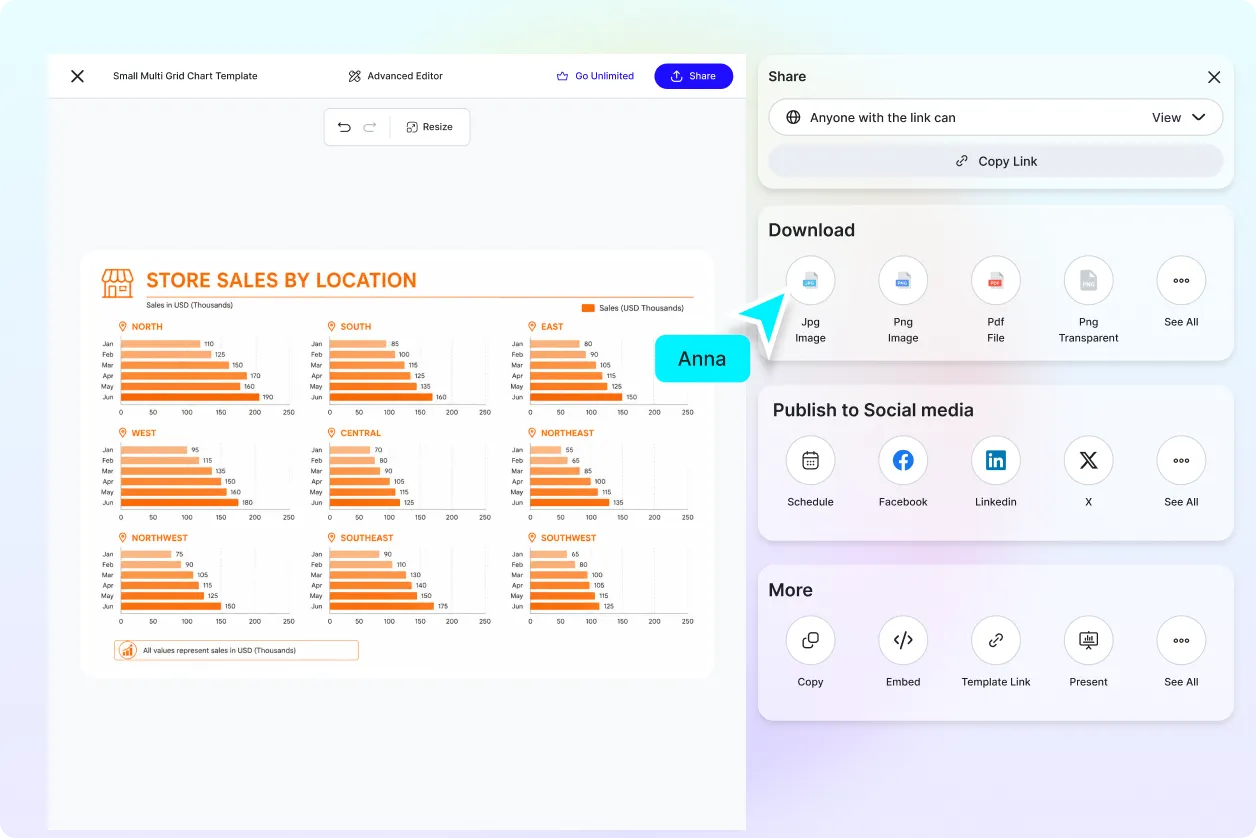
Task: See All options in Download section
Action: (1181, 281)
